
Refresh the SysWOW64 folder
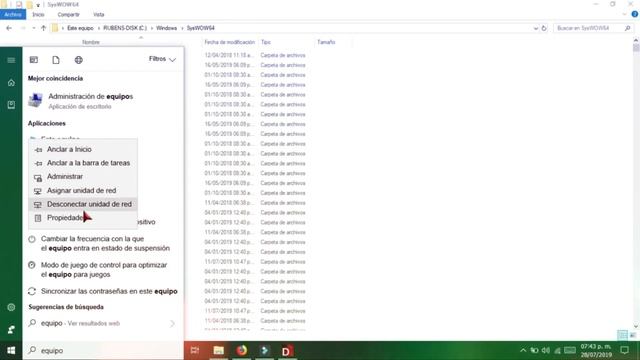tap(544, 29)
